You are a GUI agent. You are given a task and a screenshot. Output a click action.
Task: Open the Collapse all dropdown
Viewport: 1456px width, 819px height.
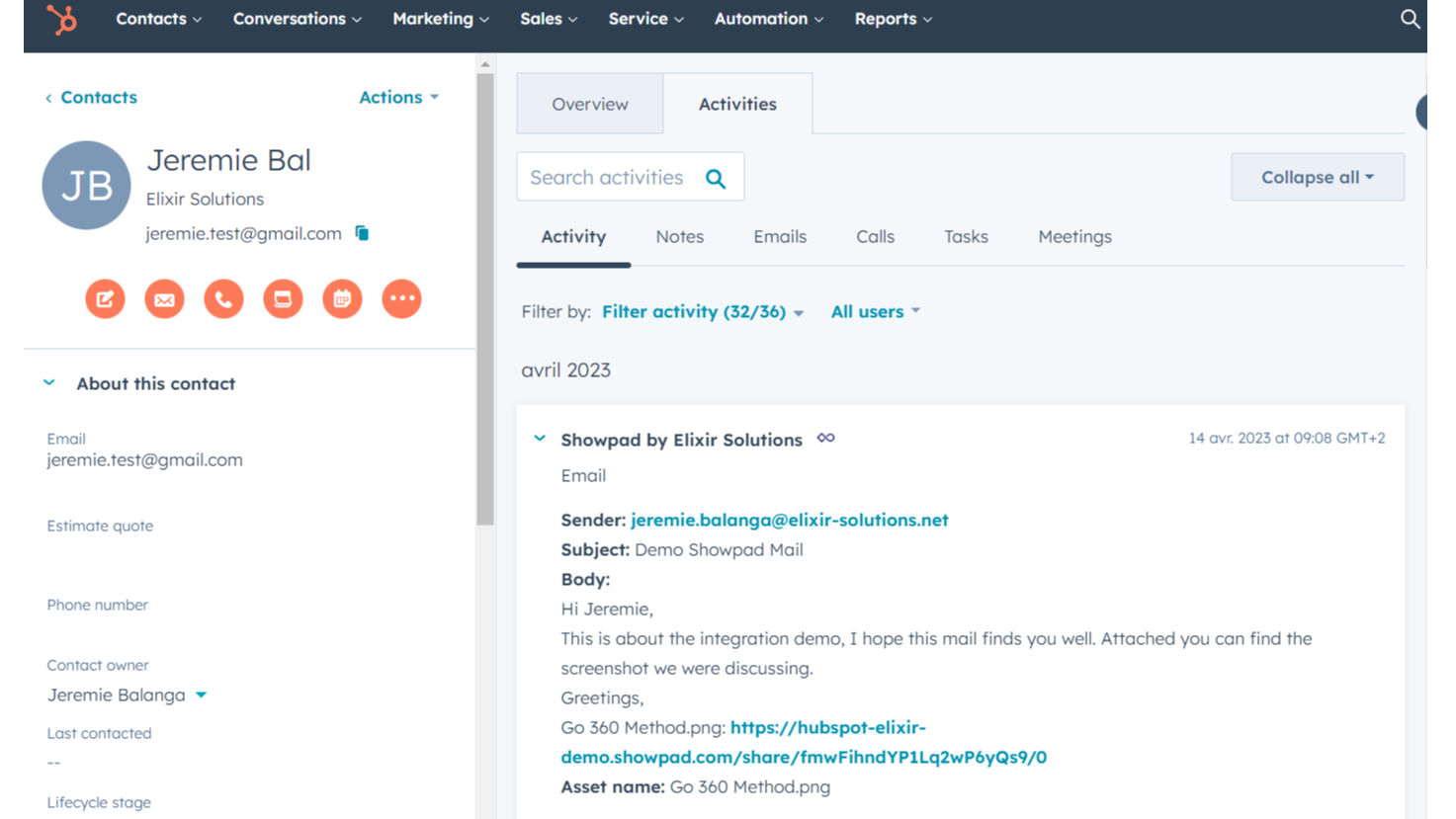click(1317, 176)
